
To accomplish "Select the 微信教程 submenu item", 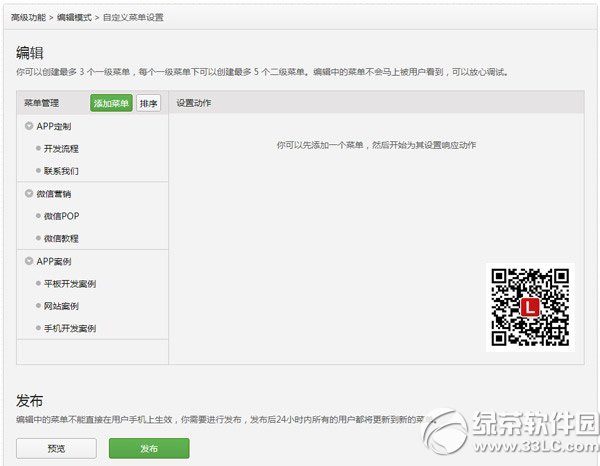I will coord(61,239).
